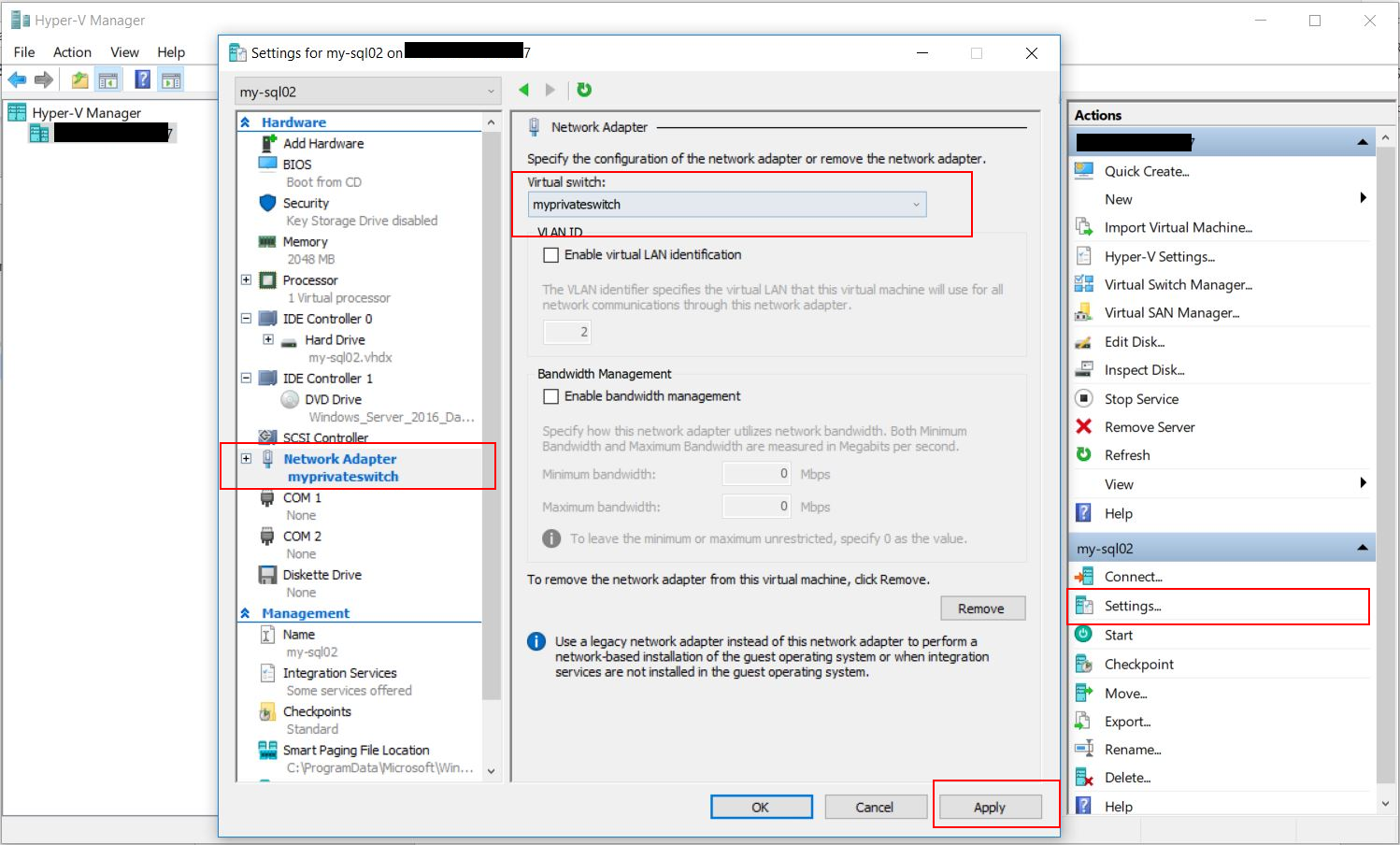Click the Edit Disk icon
The height and width of the screenshot is (845, 1400).
[x=1084, y=342]
